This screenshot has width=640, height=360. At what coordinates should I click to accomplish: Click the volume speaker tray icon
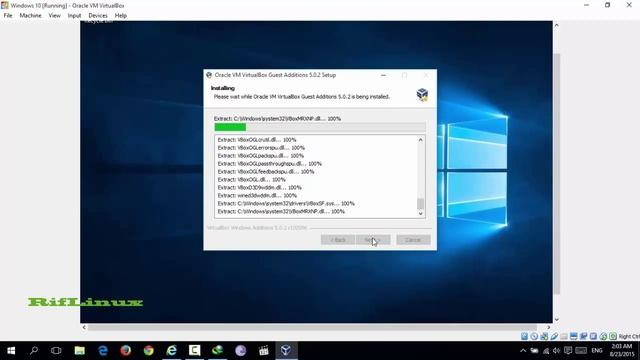[556, 351]
